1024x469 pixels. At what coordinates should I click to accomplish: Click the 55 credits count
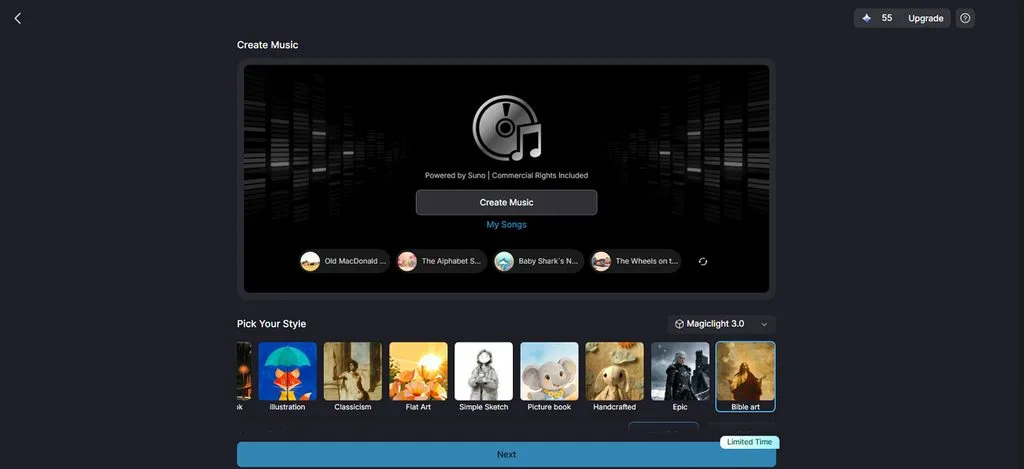pos(887,18)
